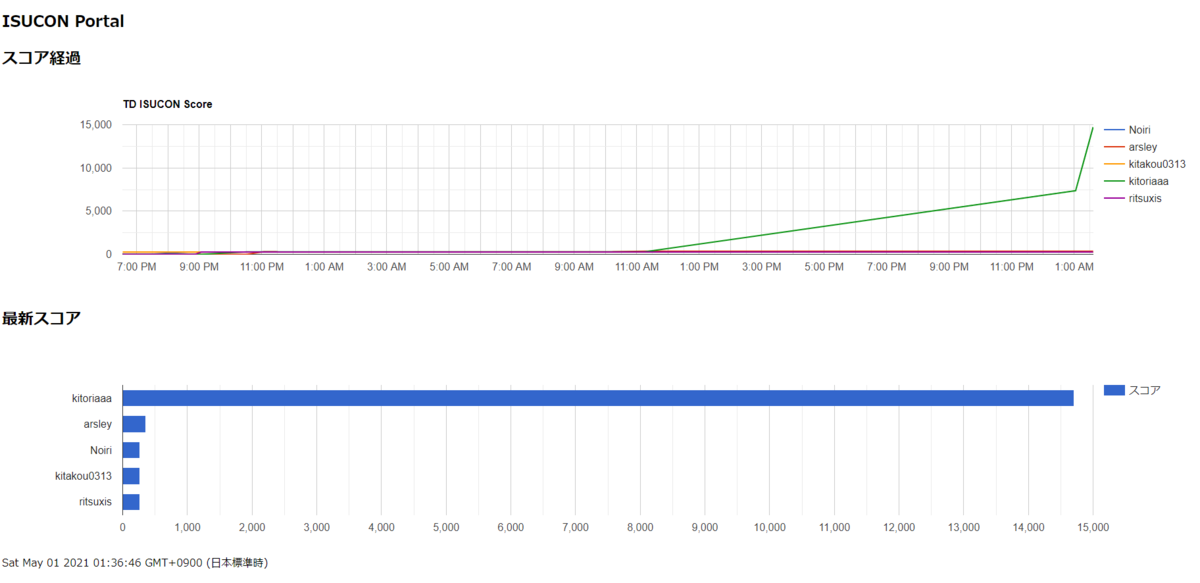Select ritsuxis in the line chart legend
Viewport: 1200px width, 583px height.
point(1145,198)
